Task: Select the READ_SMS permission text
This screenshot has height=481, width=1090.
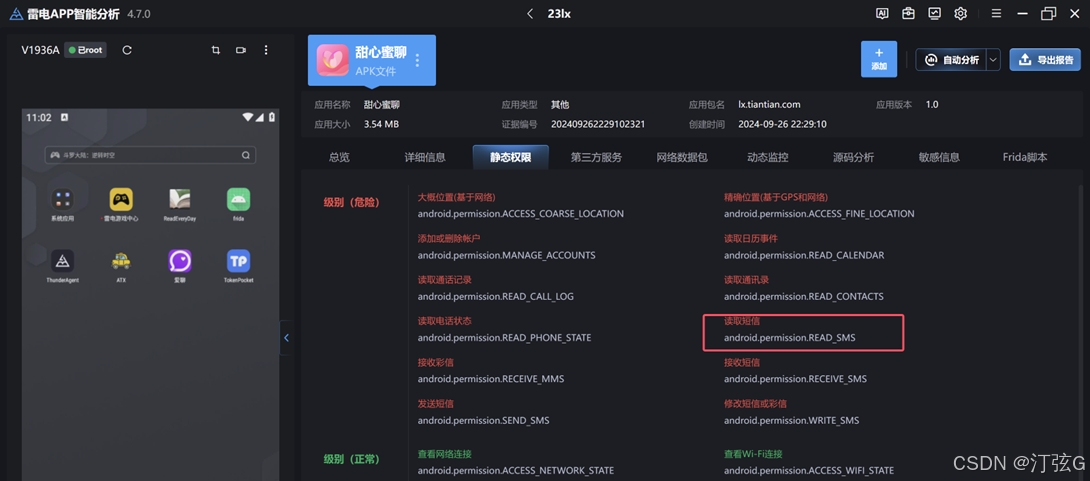Action: [x=790, y=338]
